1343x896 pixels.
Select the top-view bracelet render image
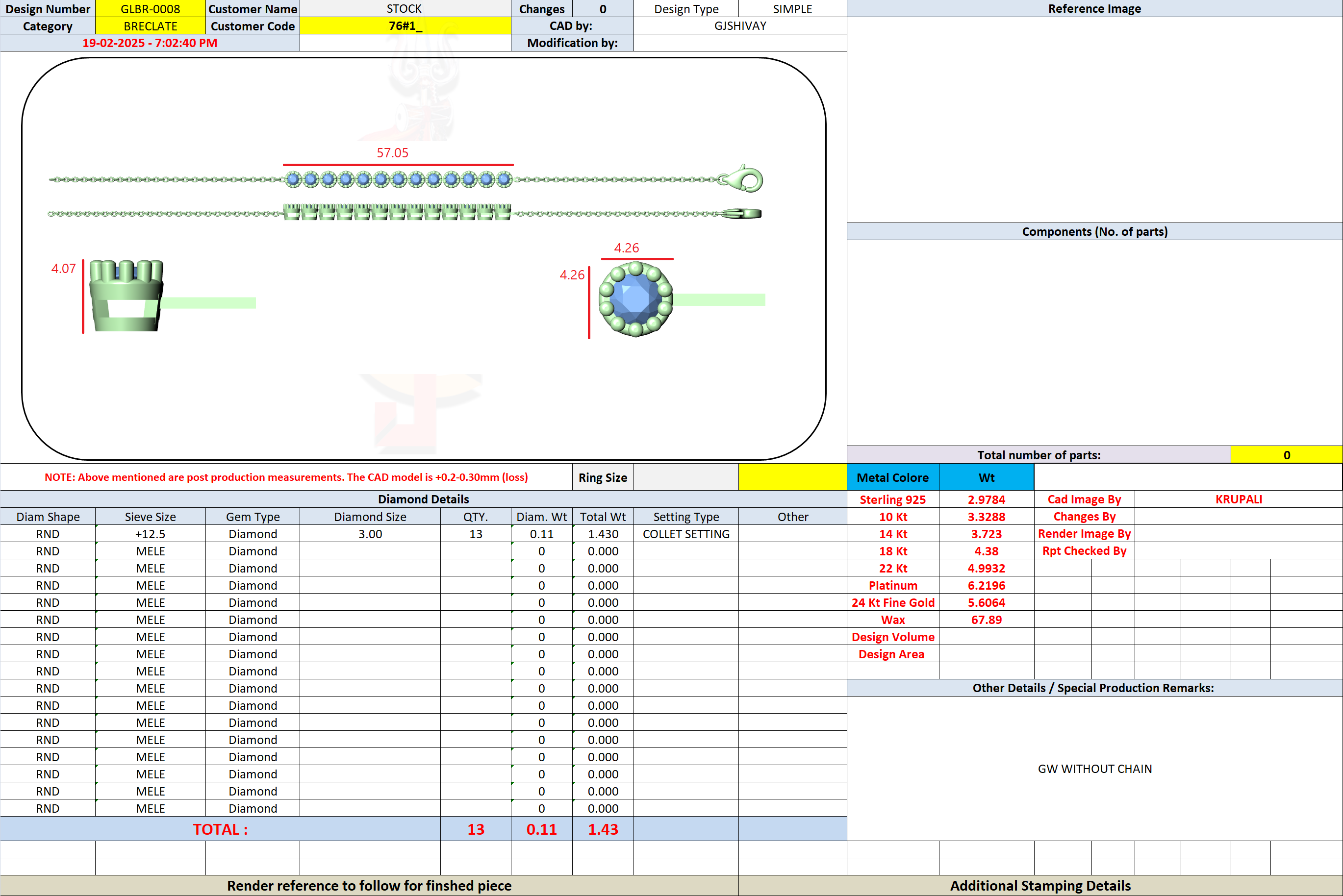pos(406,179)
